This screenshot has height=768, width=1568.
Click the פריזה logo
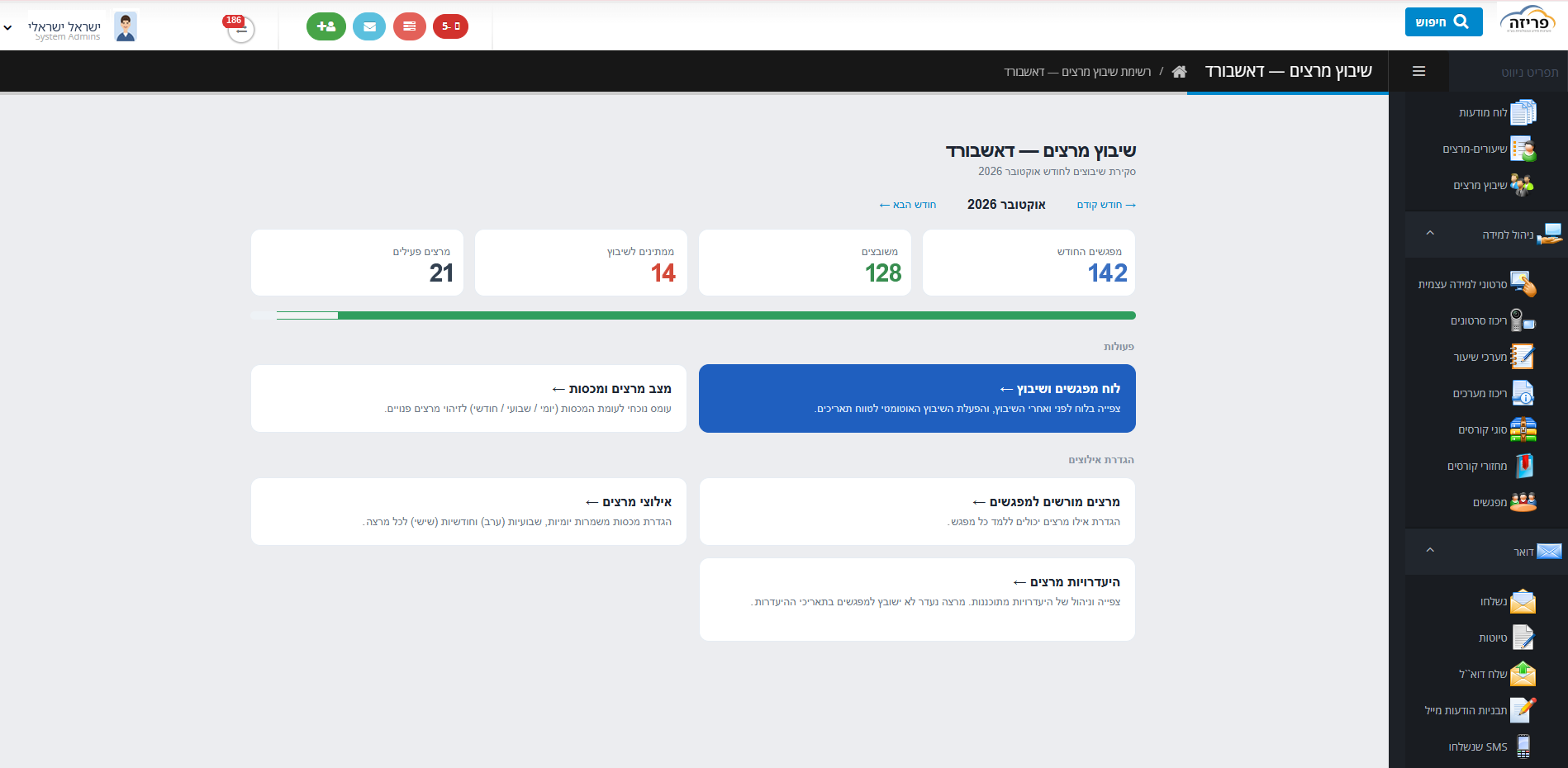coord(1528,20)
